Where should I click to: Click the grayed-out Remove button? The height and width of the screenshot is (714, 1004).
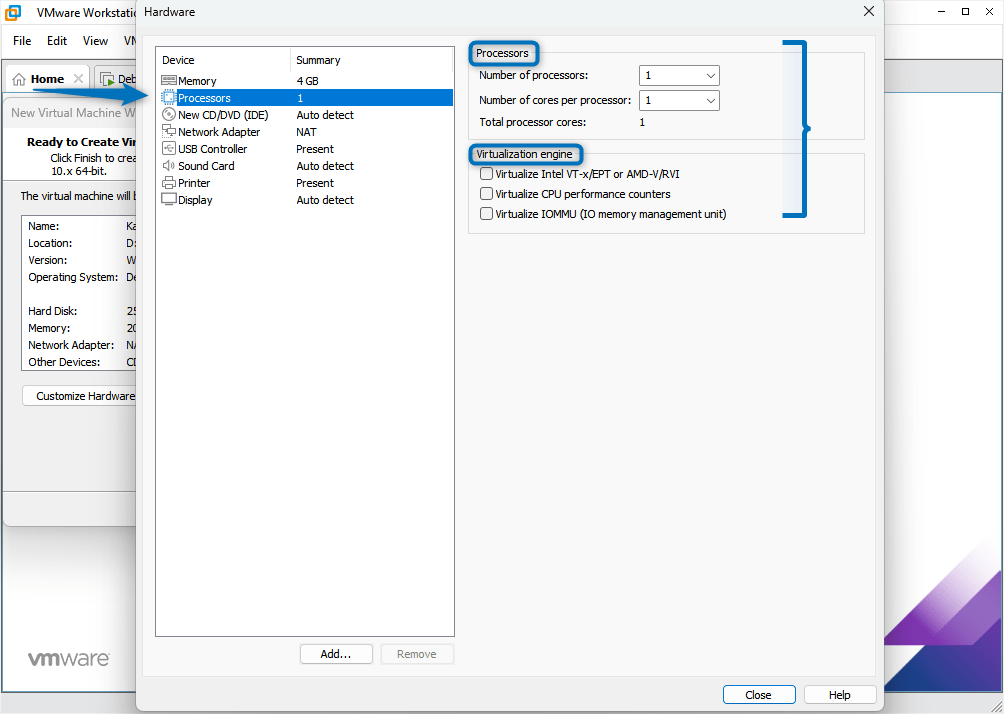417,653
